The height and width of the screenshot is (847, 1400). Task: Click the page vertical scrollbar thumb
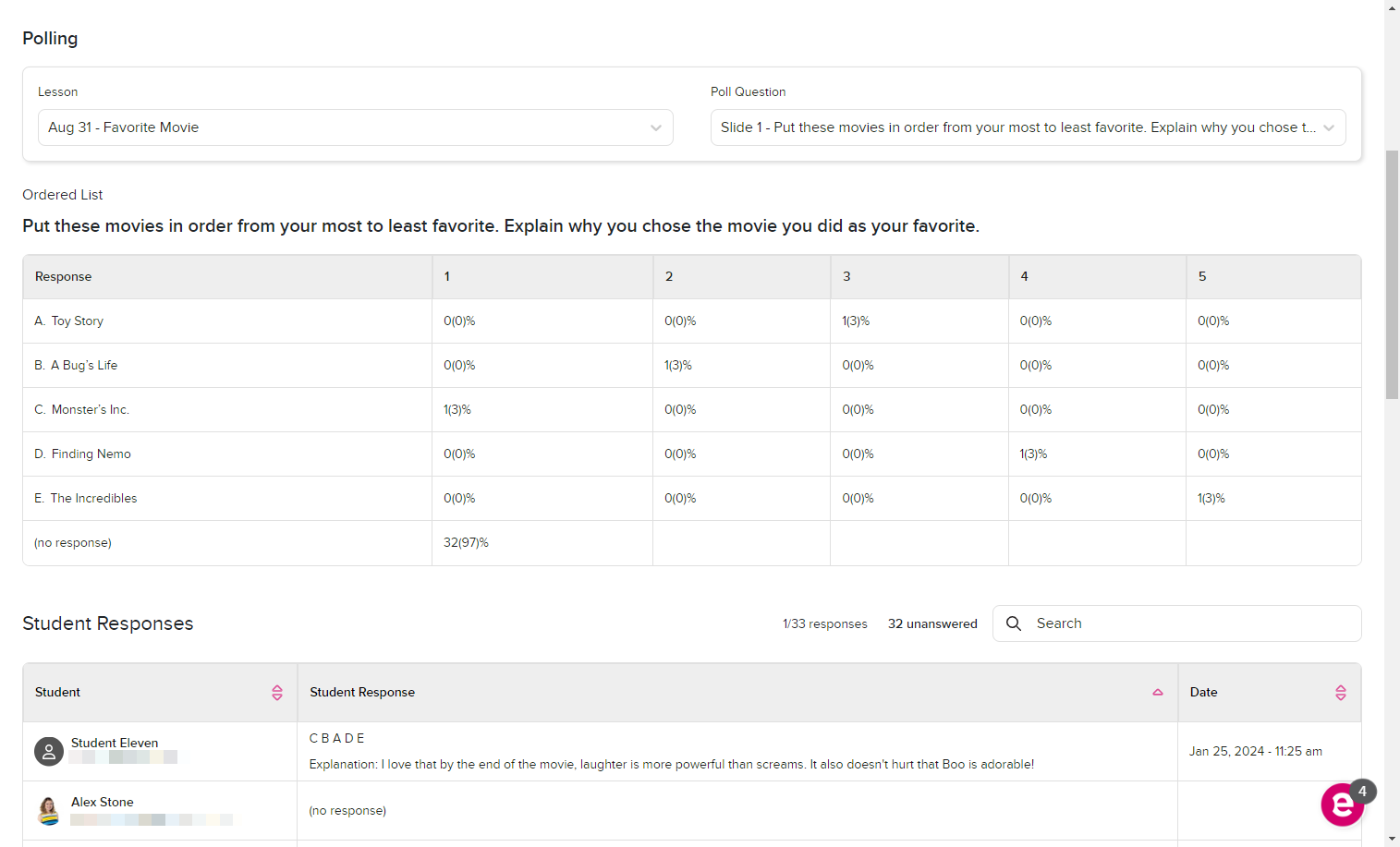point(1392,273)
